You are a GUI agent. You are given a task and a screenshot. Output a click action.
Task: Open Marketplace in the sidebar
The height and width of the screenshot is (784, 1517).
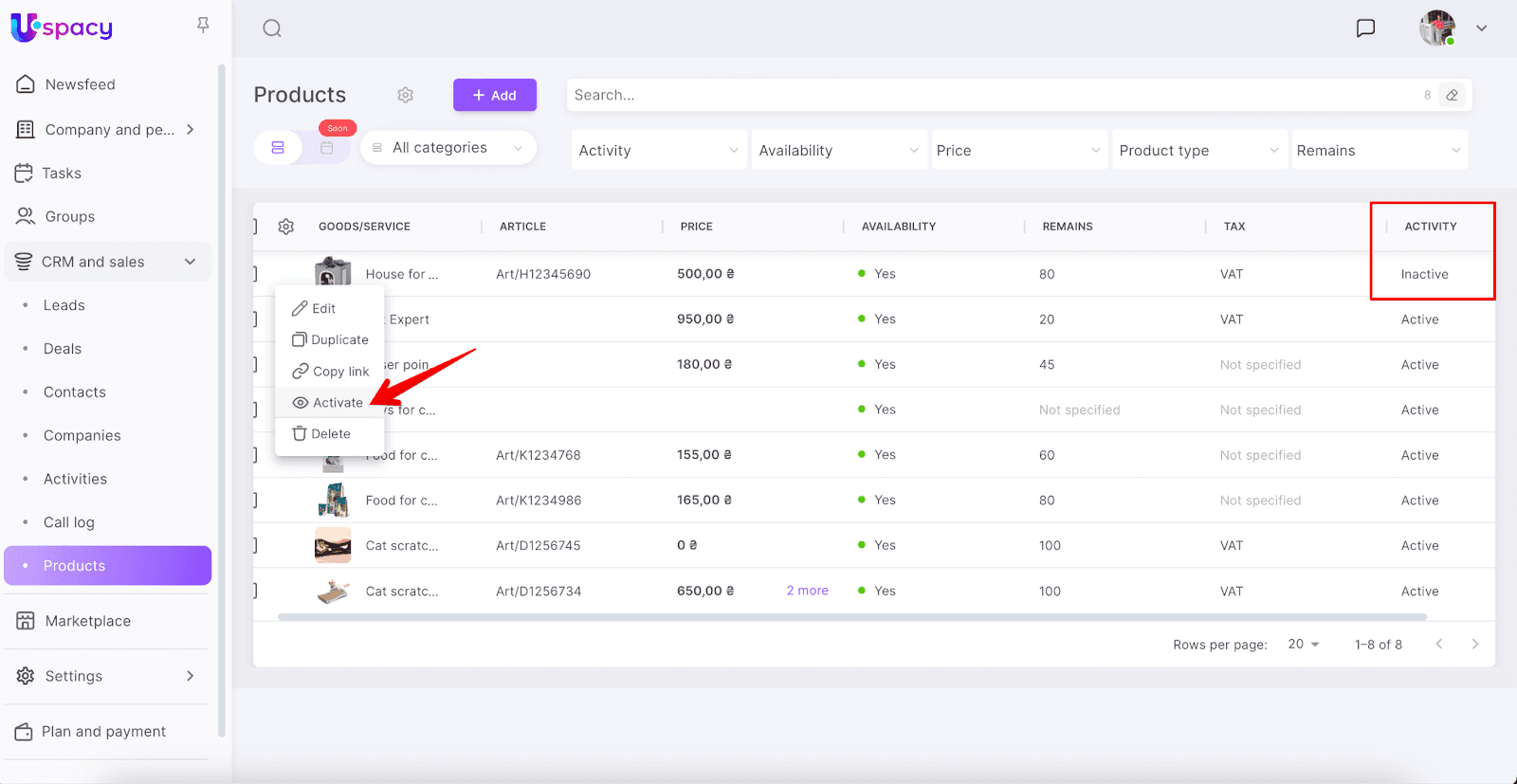tap(87, 621)
